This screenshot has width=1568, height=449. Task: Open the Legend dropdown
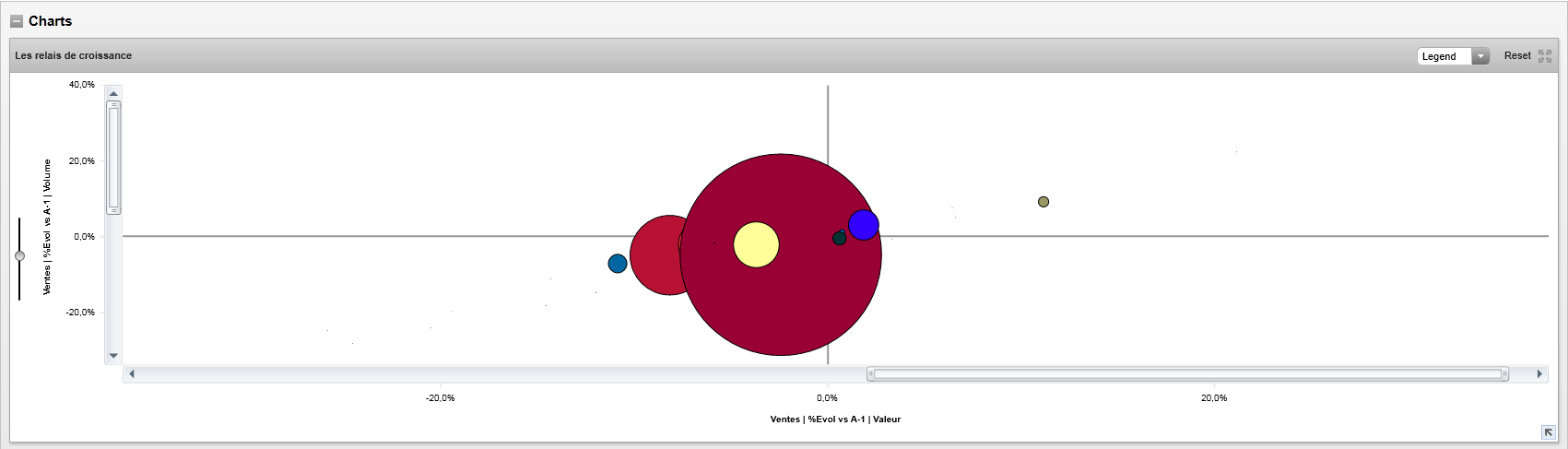[x=1453, y=56]
